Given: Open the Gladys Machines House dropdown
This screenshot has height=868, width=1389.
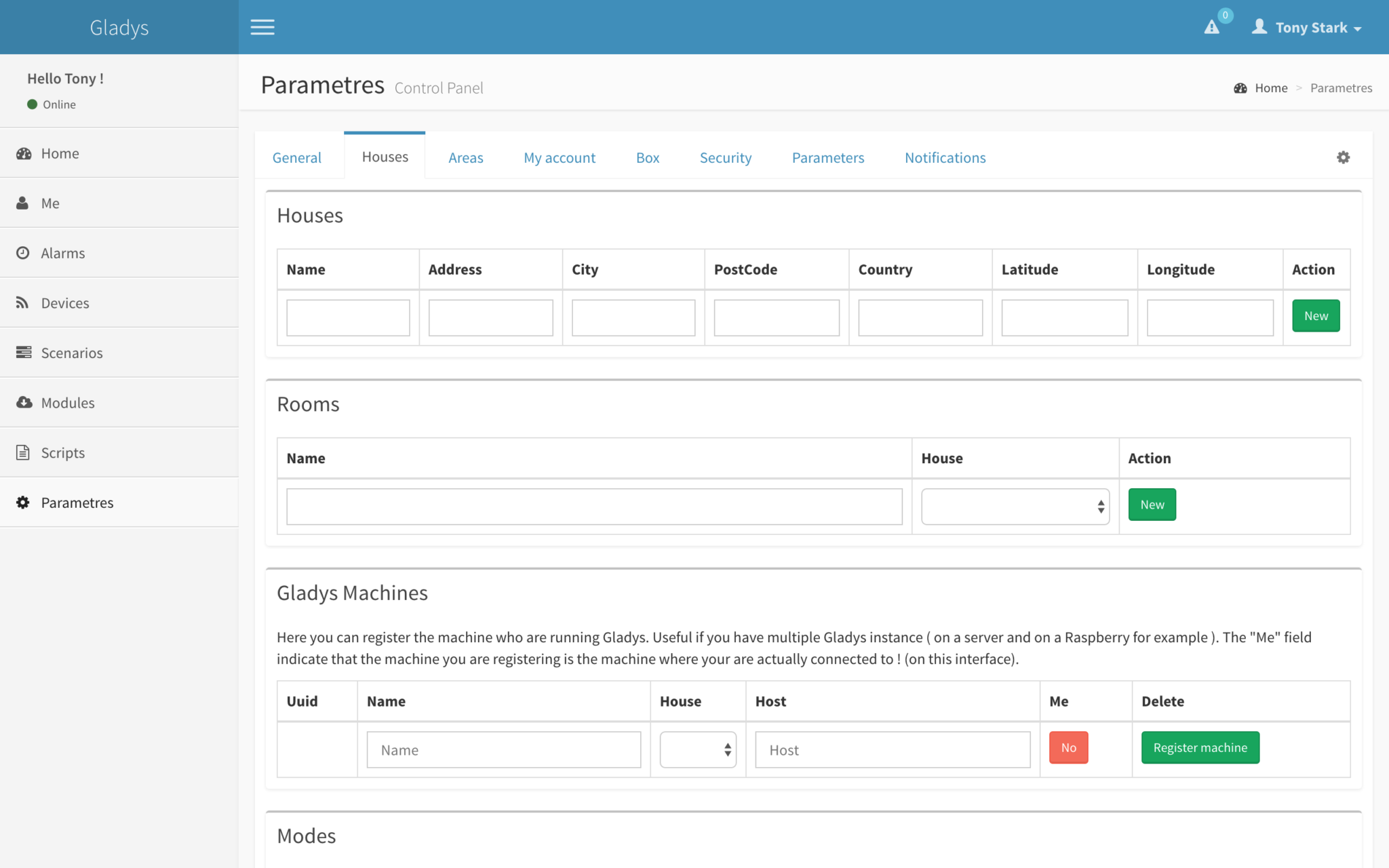Looking at the screenshot, I should [698, 749].
